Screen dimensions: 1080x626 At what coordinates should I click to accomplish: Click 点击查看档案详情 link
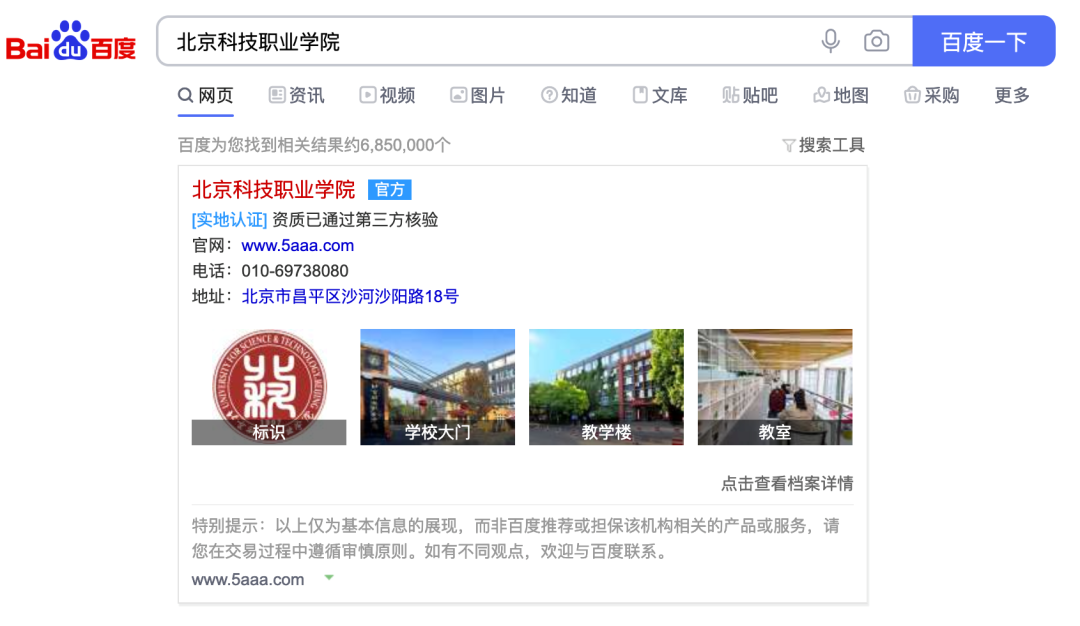tap(787, 483)
